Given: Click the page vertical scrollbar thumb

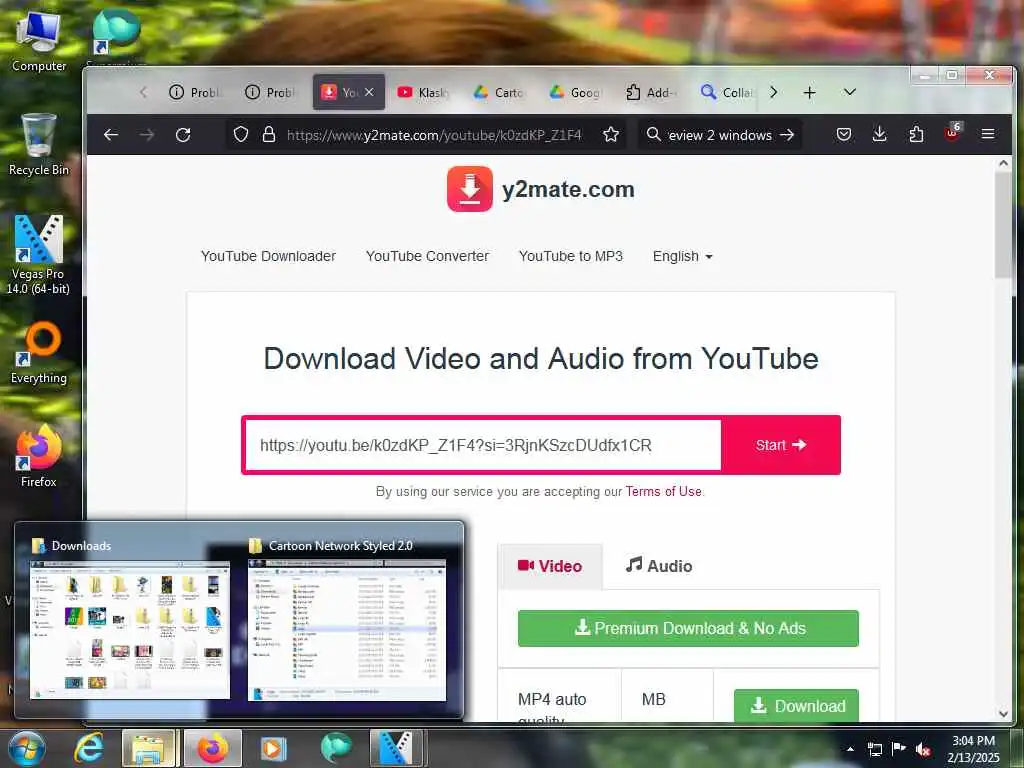Looking at the screenshot, I should point(1003,225).
